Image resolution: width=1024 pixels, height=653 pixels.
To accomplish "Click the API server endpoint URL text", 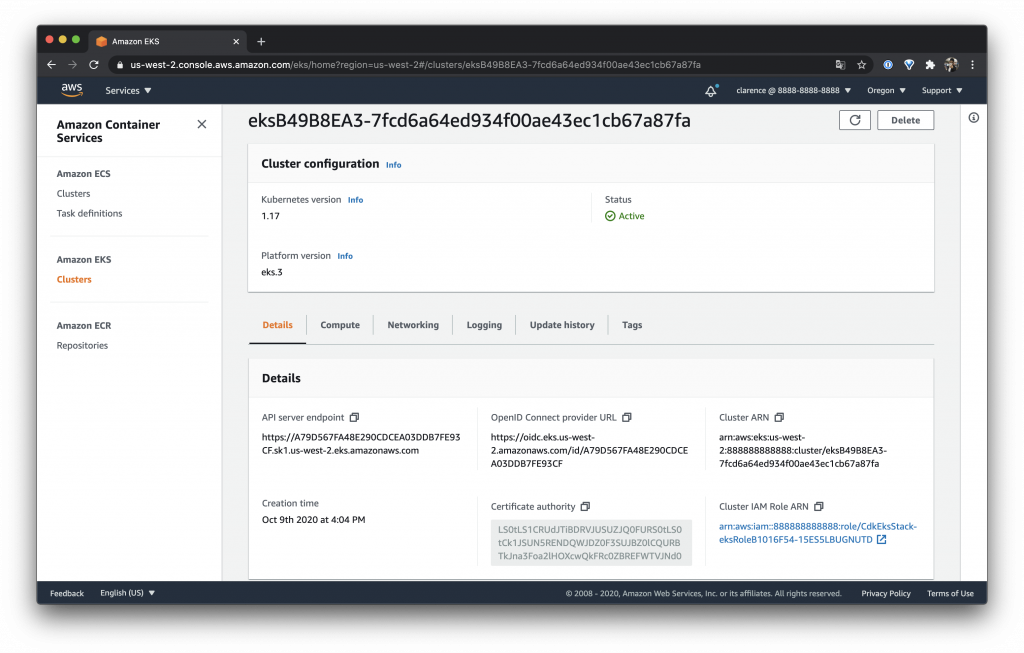I will pyautogui.click(x=361, y=443).
